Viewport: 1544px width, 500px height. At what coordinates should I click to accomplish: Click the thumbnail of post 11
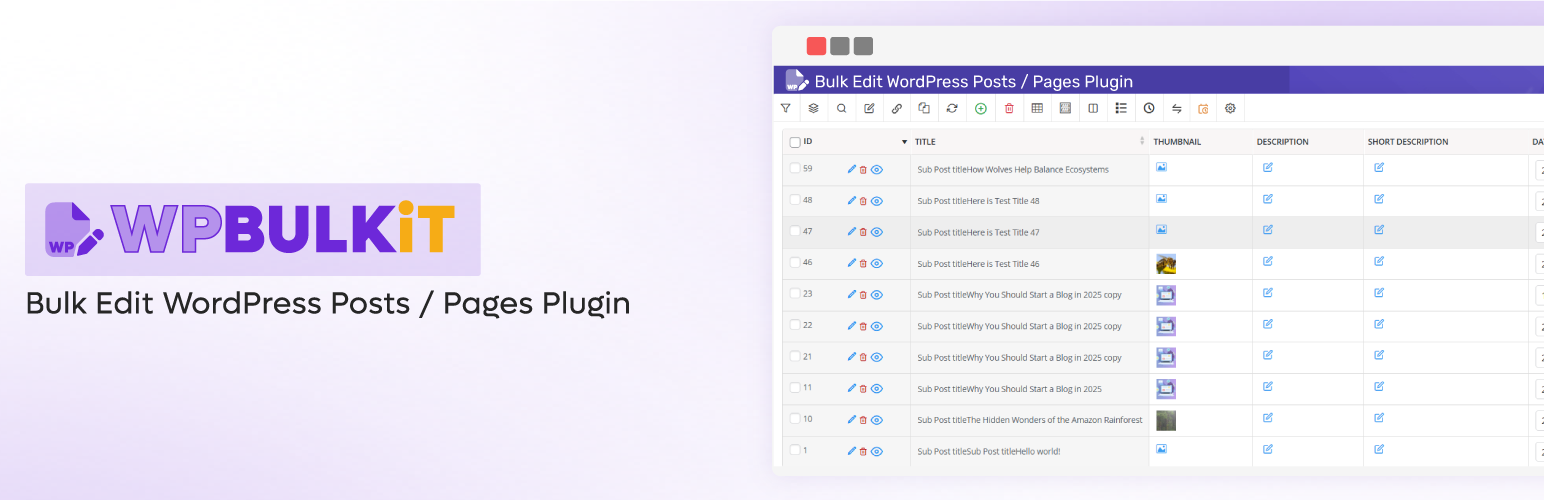[1166, 389]
